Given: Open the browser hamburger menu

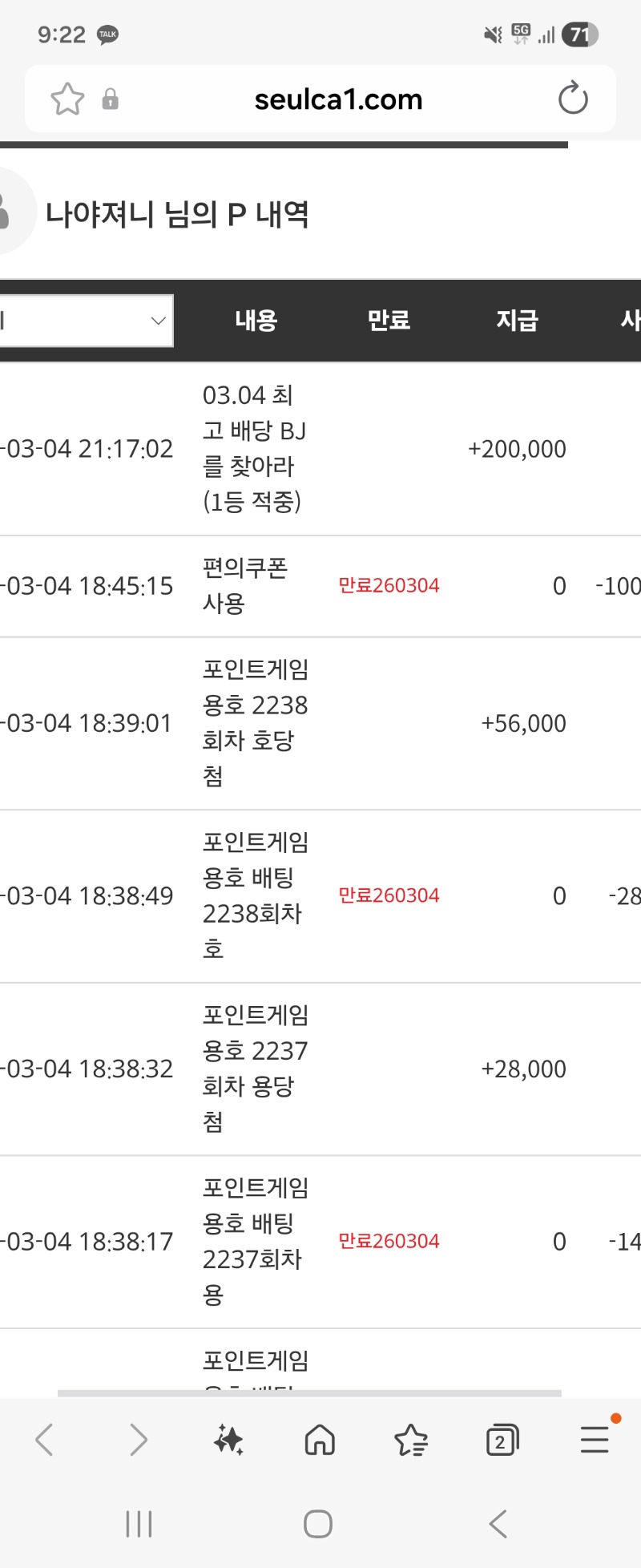Looking at the screenshot, I should click(595, 1440).
